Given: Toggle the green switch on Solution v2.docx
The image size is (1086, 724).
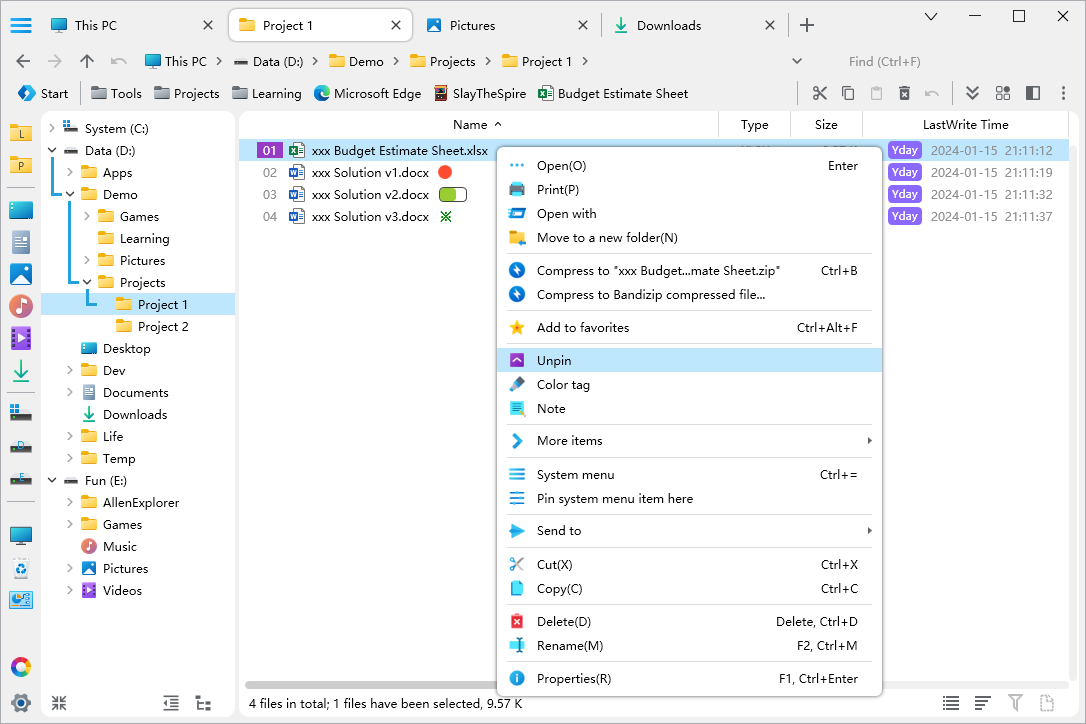Looking at the screenshot, I should (x=452, y=195).
